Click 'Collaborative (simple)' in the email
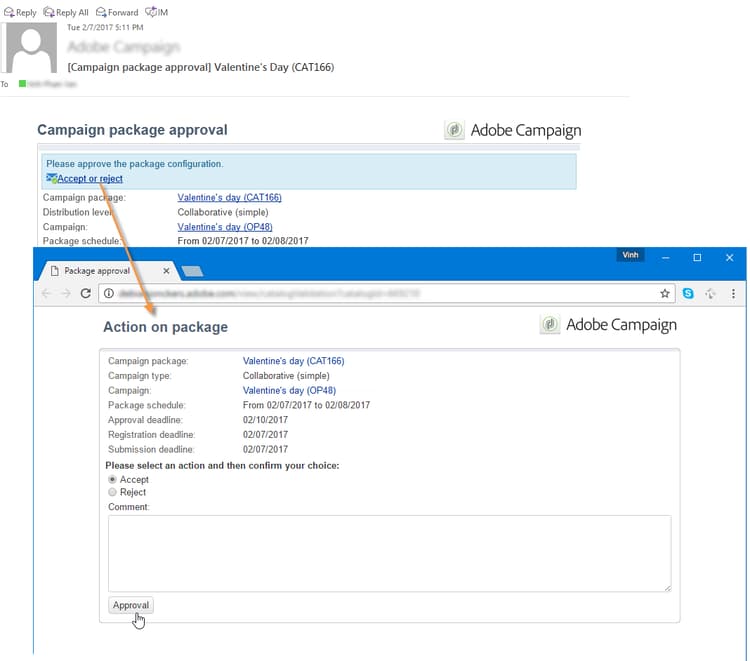This screenshot has height=661, width=750. [x=222, y=212]
